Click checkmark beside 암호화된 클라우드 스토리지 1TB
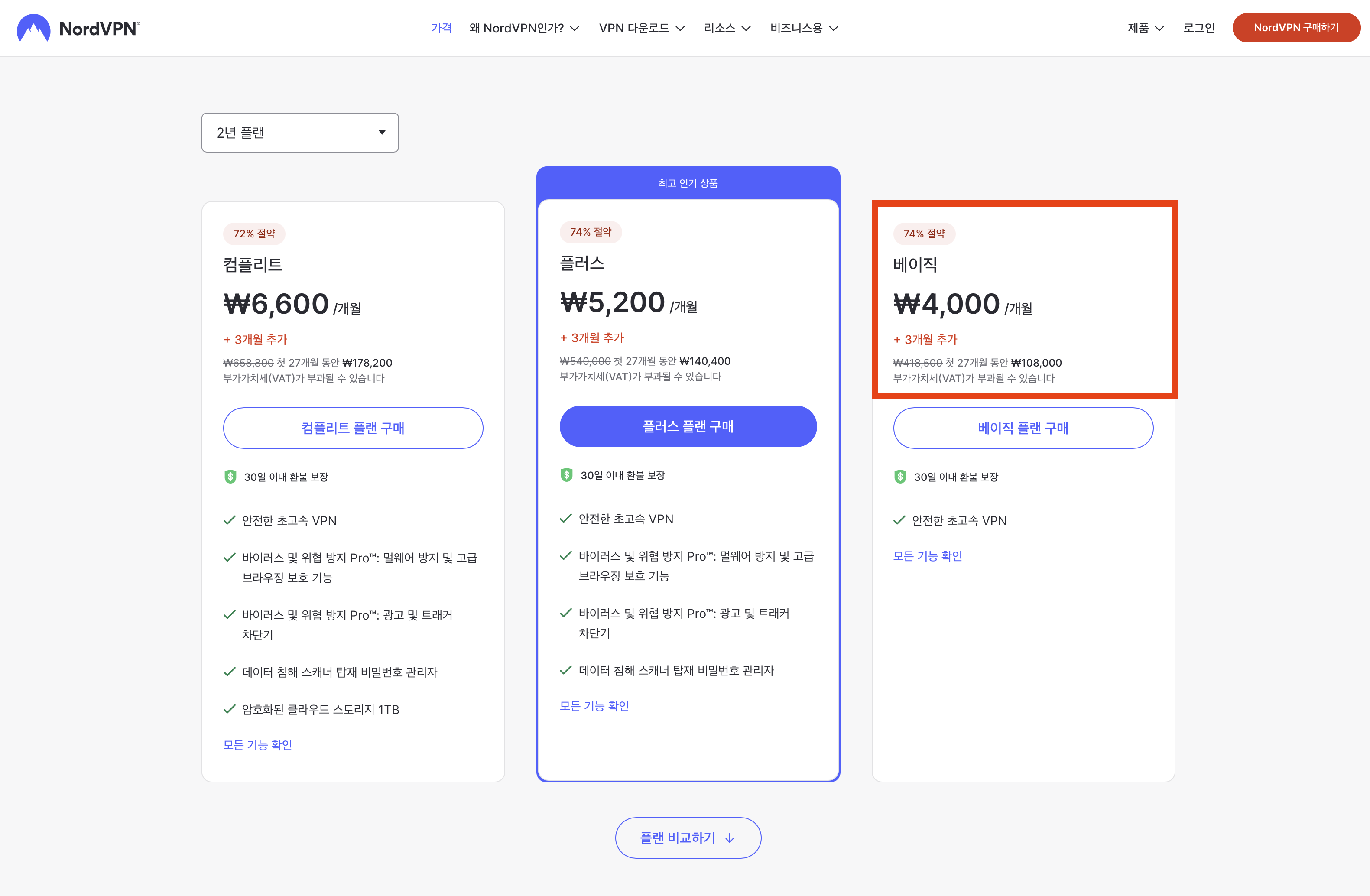Viewport: 1370px width, 896px height. [x=230, y=709]
